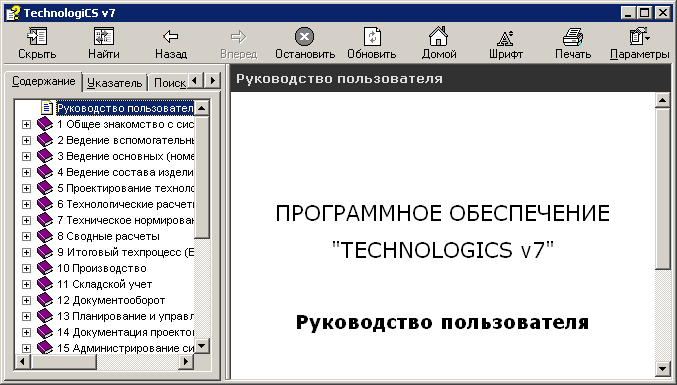Click the book icon of 7 Техническое нормирование
This screenshot has height=385, width=677.
[44, 220]
